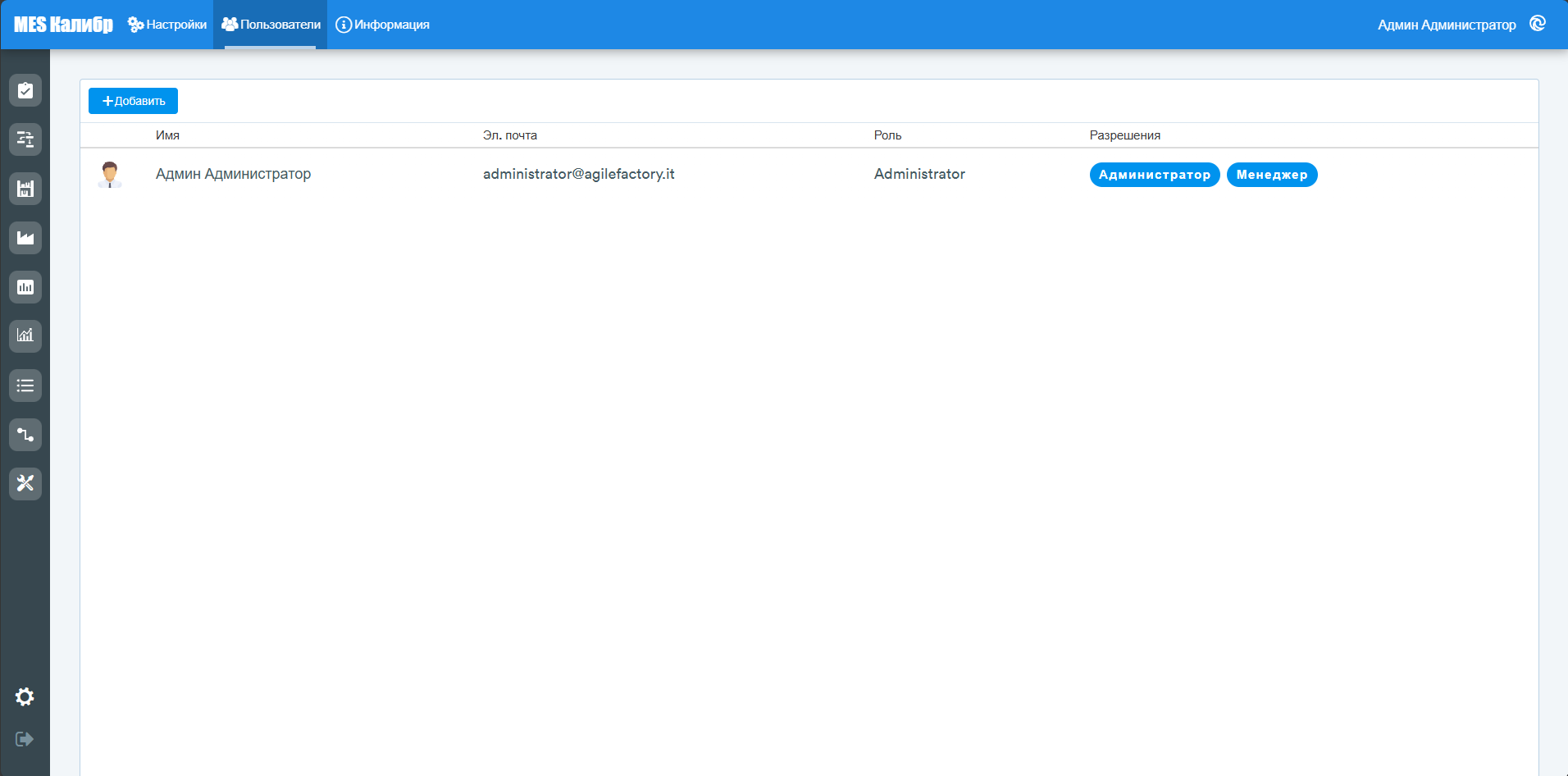Click the swirl icon beside Админ Администратор

point(1538,24)
